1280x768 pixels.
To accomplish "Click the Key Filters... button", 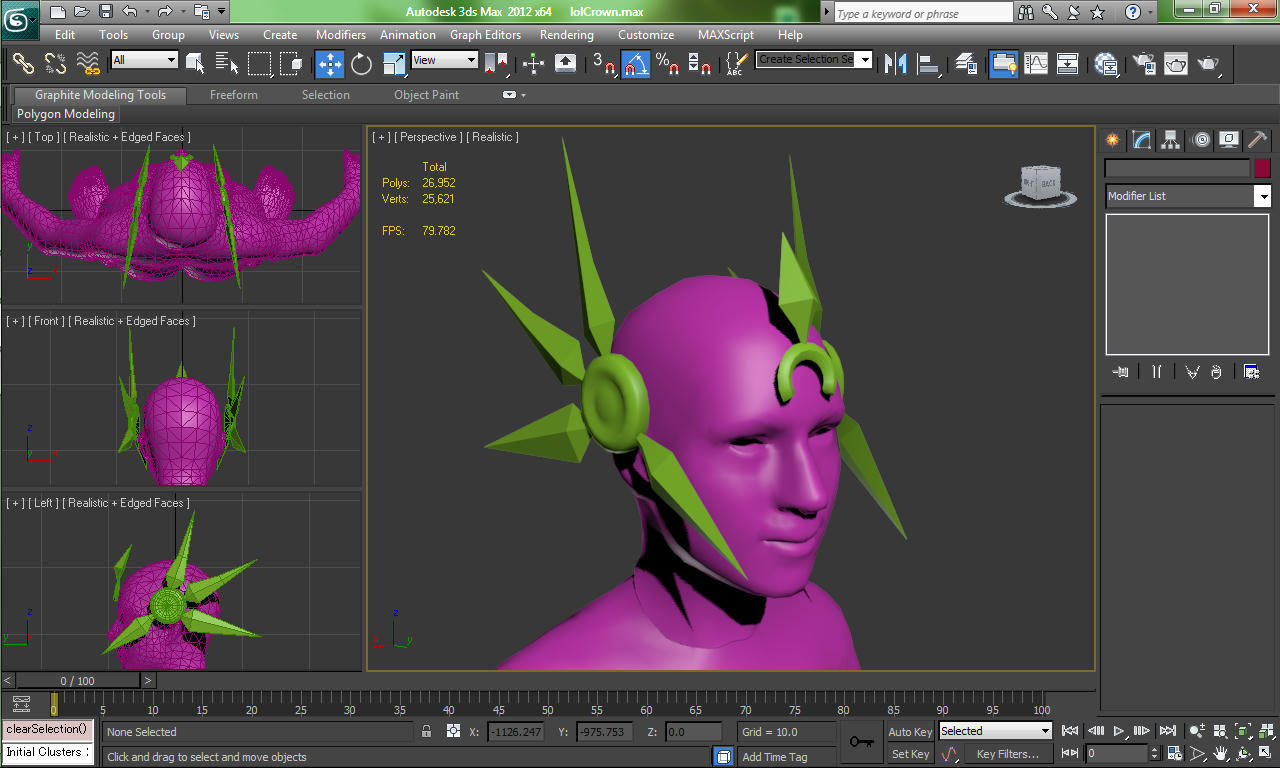I will click(1008, 754).
